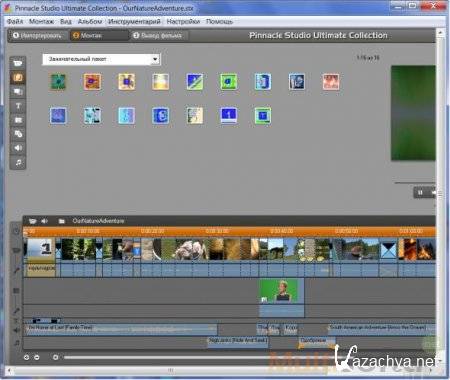Select the hourglass transition before the campfire clip
Screen dimensions: 450x380
[388, 250]
